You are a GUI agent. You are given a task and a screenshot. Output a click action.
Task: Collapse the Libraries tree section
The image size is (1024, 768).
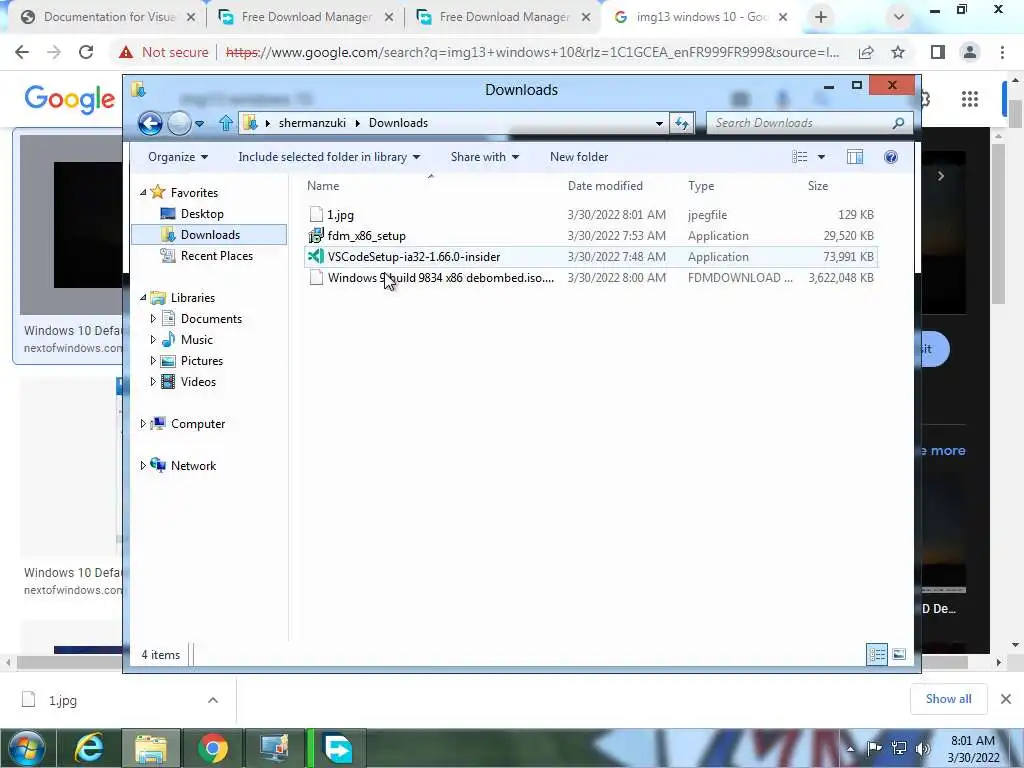(143, 297)
